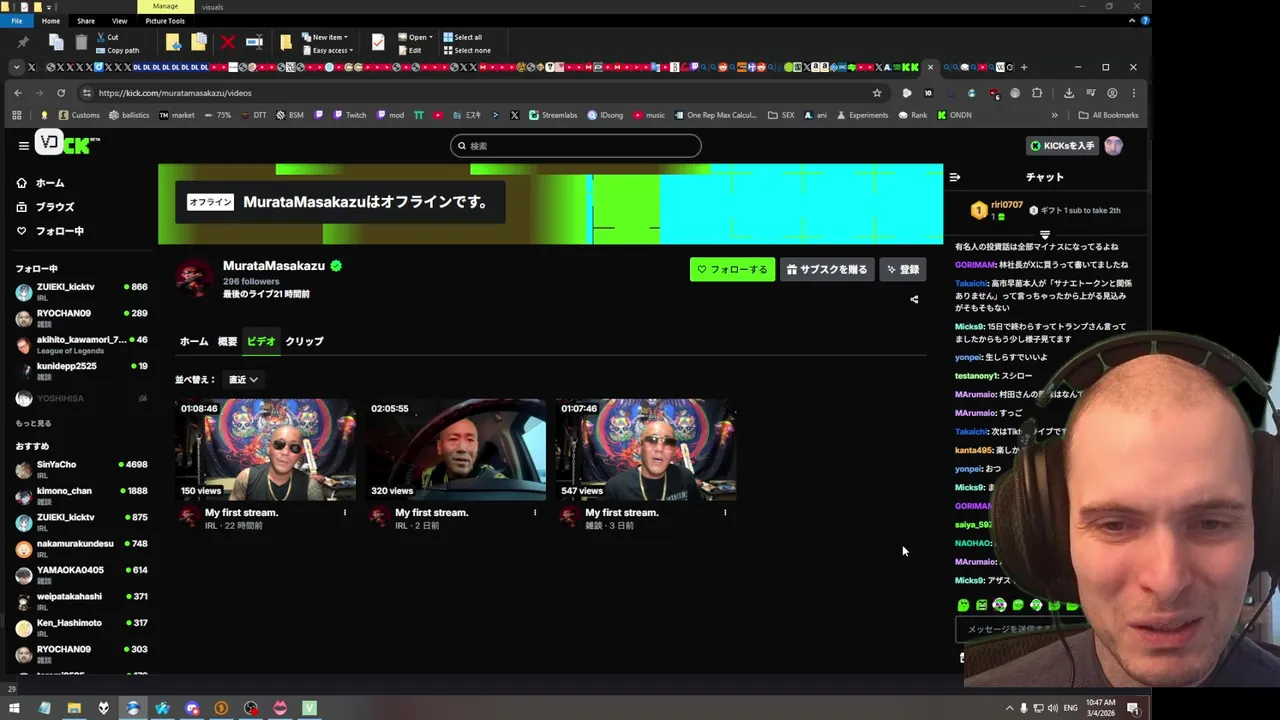Click the user avatar on Kick header
Image resolution: width=1280 pixels, height=720 pixels.
1113,146
